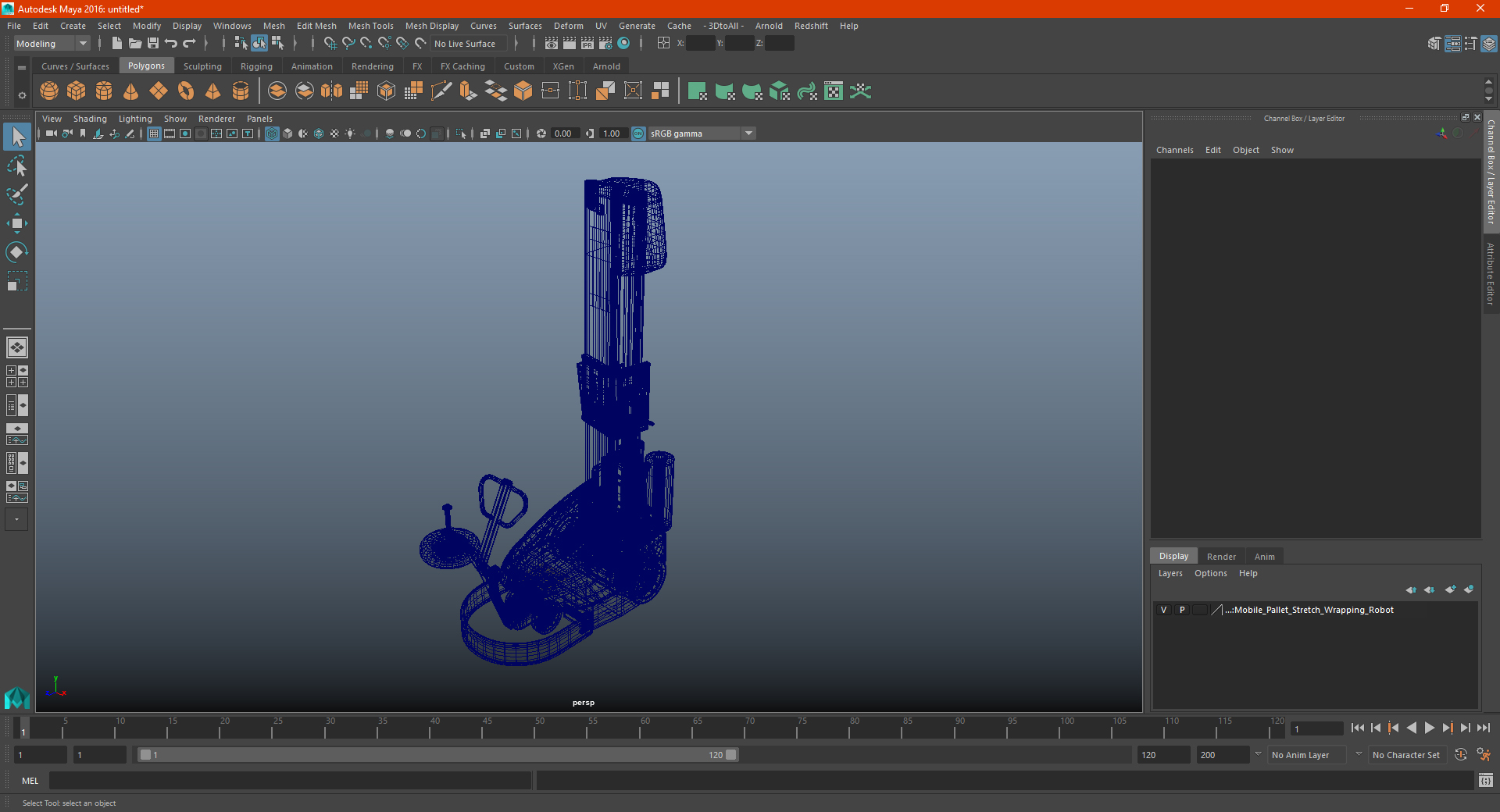Open the Edit Mesh menu

click(x=316, y=26)
